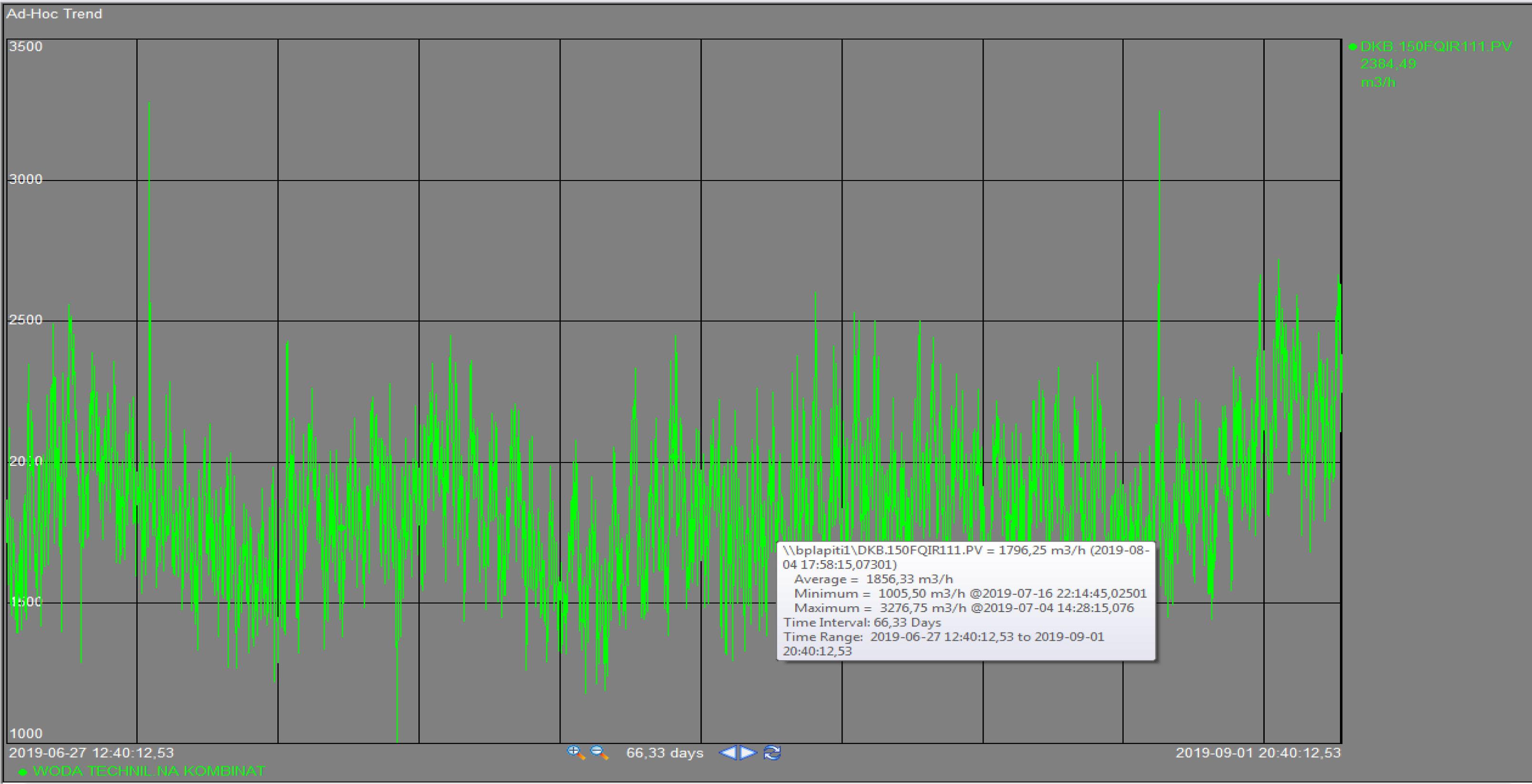Click the Average value line in tooltip

pos(873,579)
